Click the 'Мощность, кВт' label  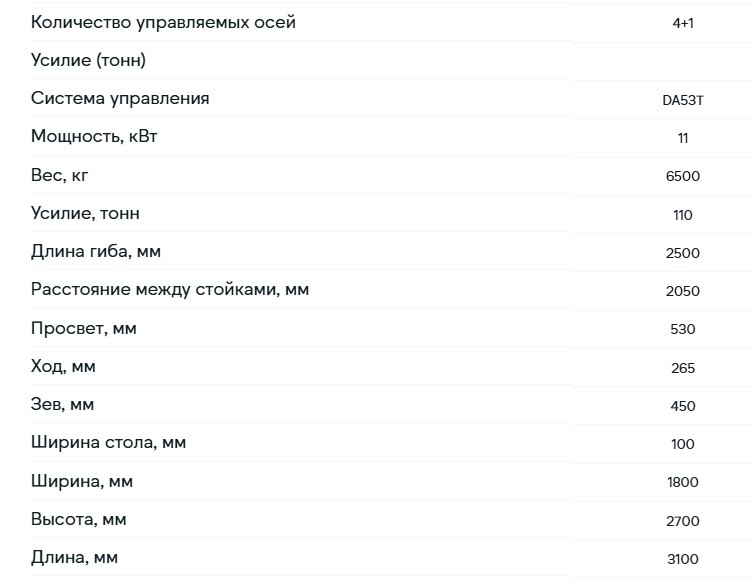coord(94,137)
